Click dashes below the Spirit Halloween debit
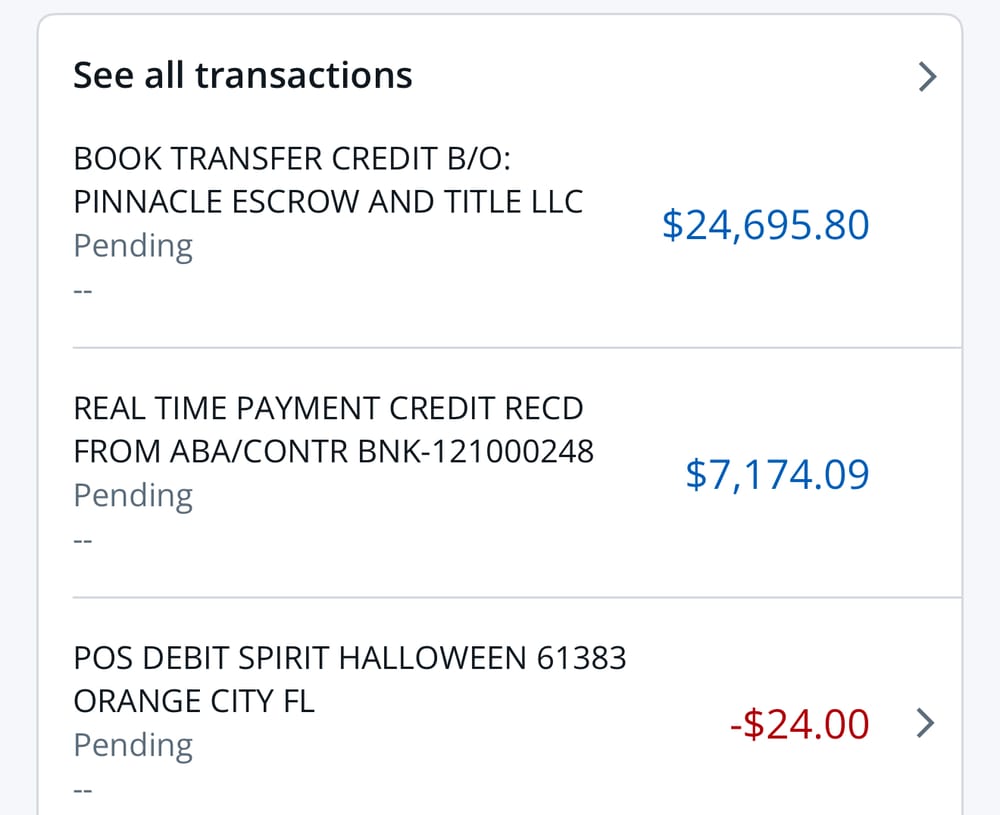This screenshot has width=1000, height=815. coord(83,791)
